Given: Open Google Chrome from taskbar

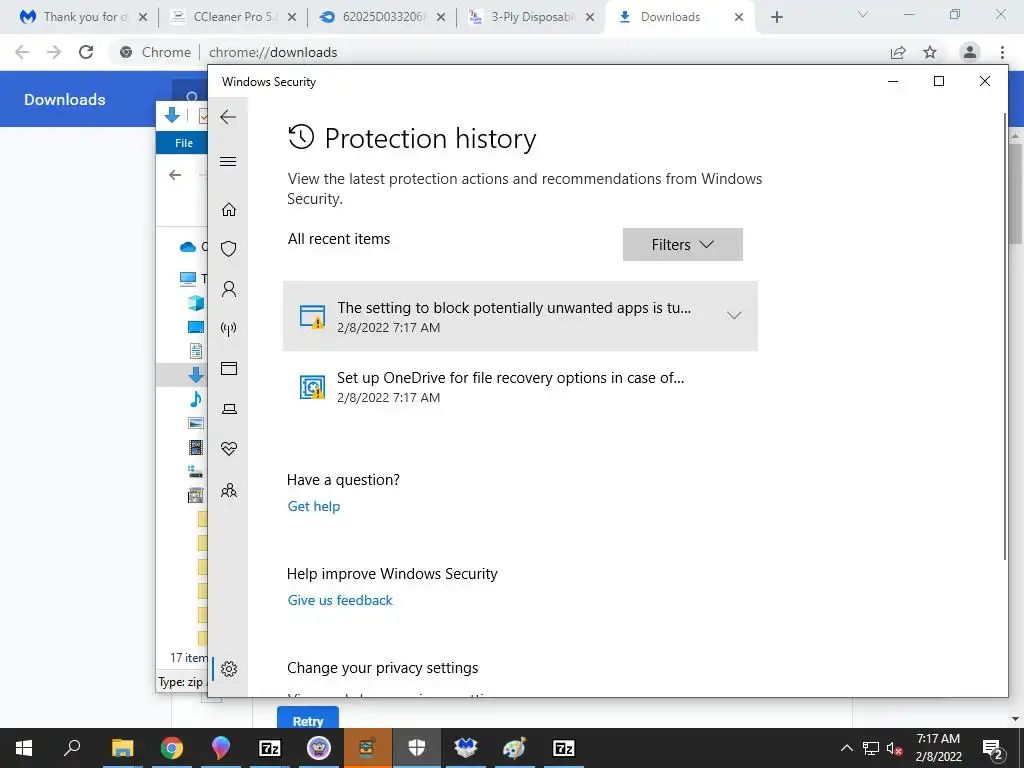Looking at the screenshot, I should pyautogui.click(x=171, y=748).
